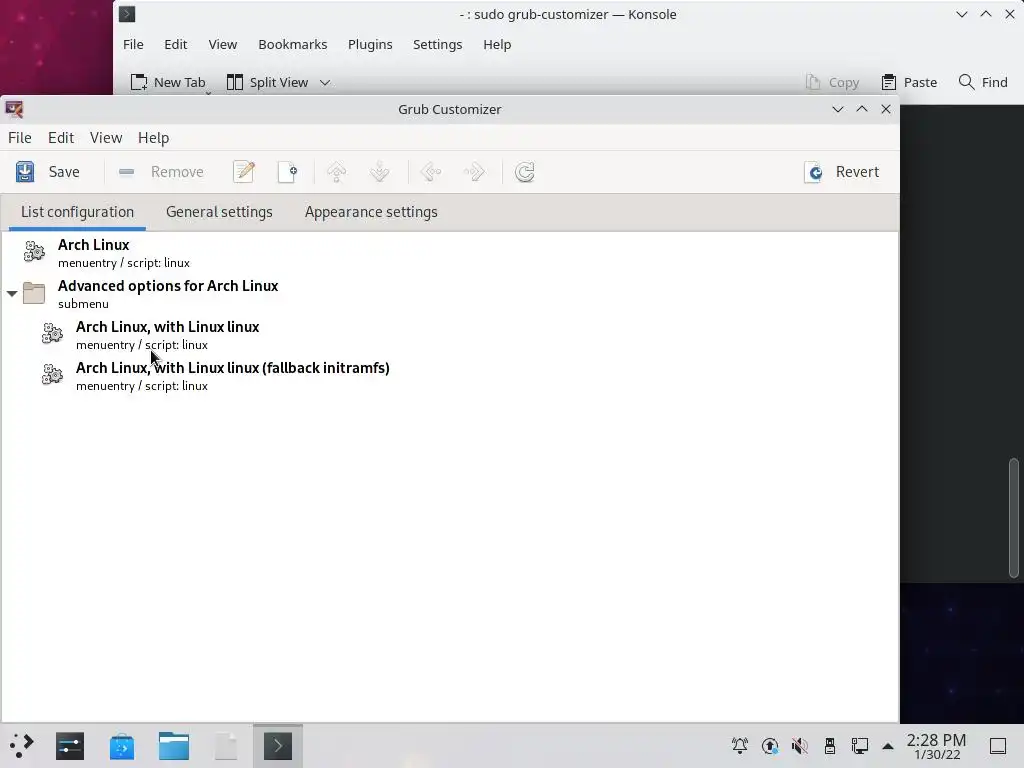Open the General settings tab
Viewport: 1024px width, 768px height.
[219, 212]
